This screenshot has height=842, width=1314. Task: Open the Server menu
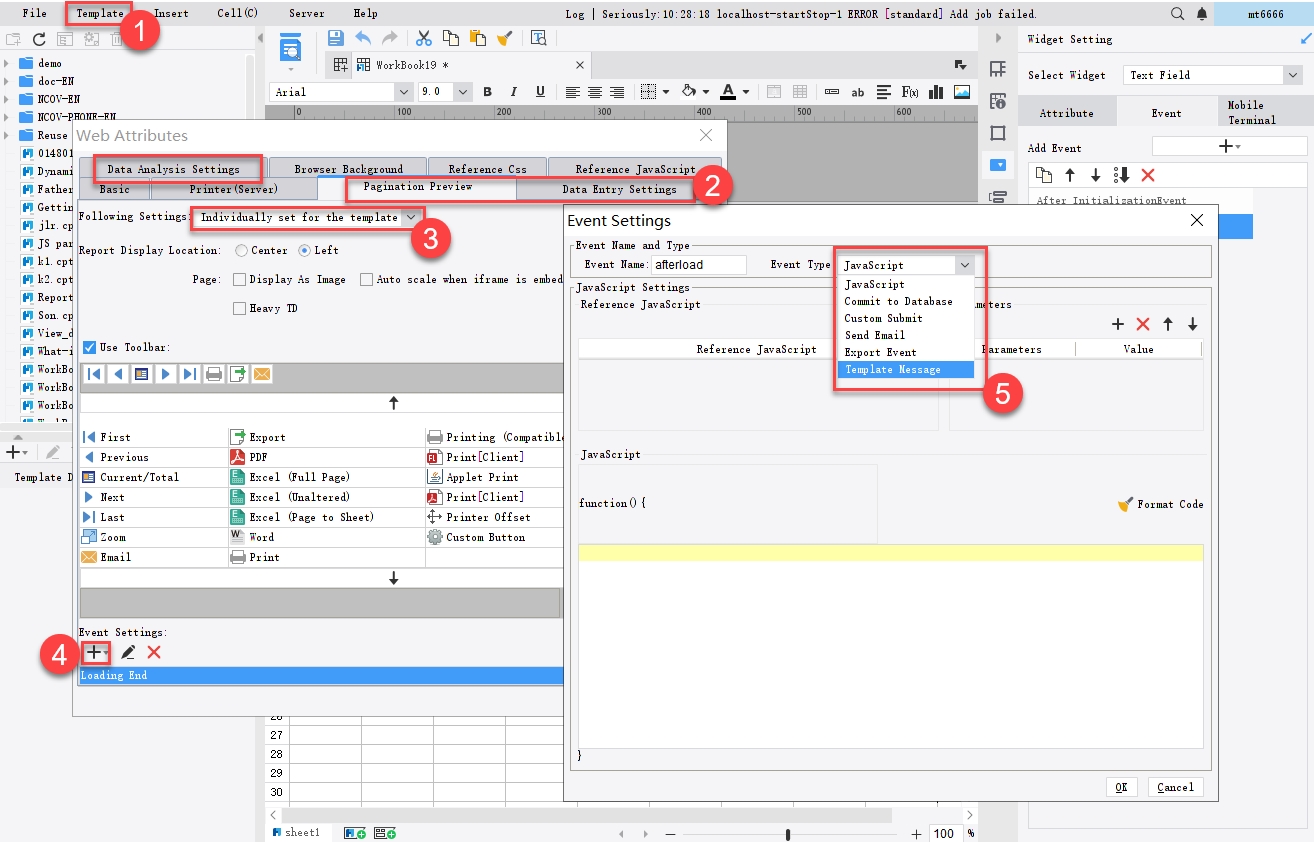[306, 13]
